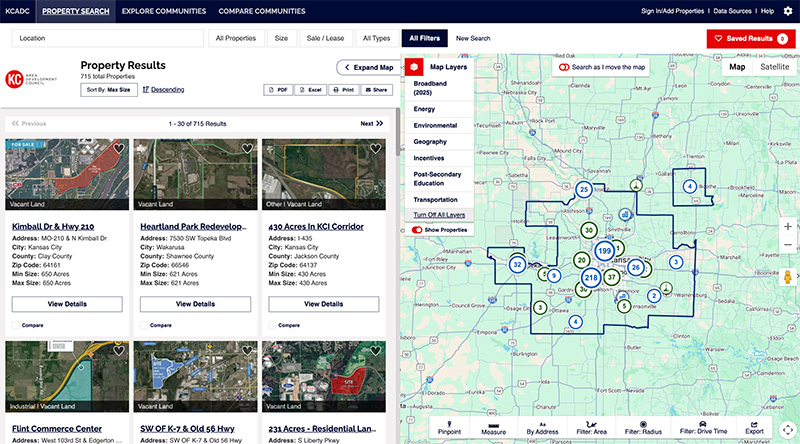This screenshot has height=444, width=800.
Task: Click the results list scrollbar
Action: point(398,132)
